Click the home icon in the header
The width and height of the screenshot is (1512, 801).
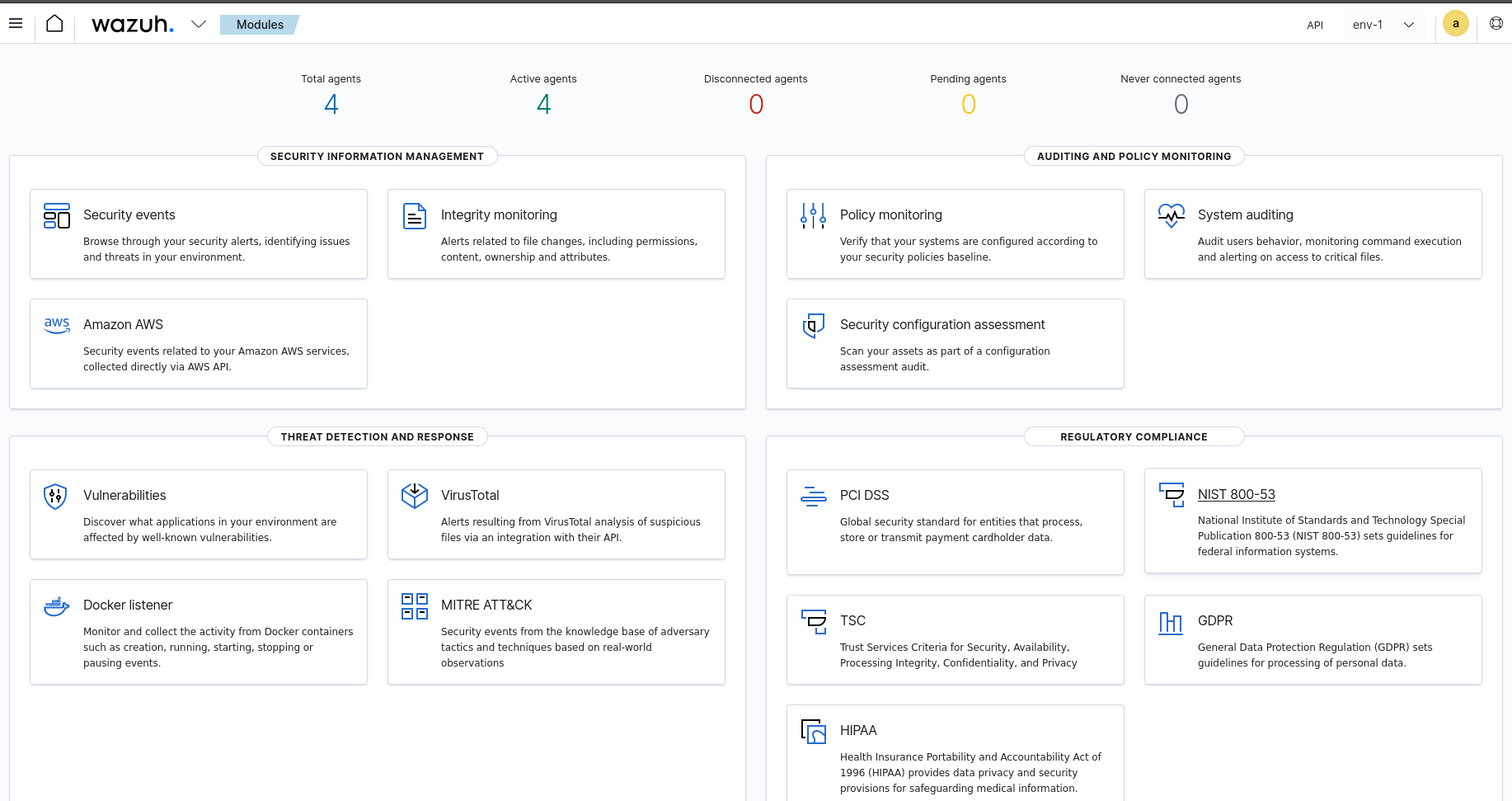[54, 24]
